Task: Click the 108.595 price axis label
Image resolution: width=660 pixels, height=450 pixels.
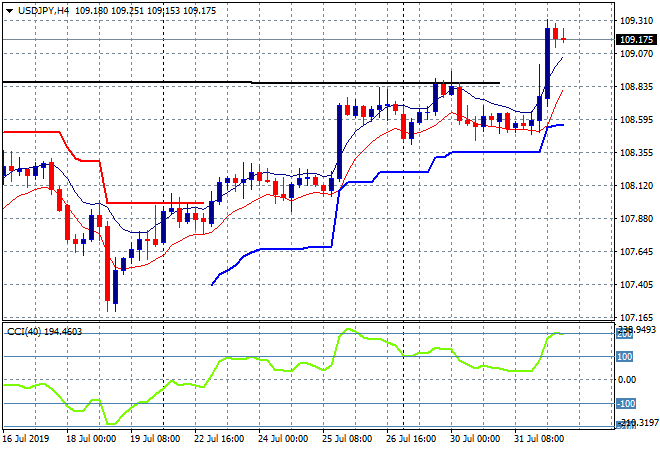Action: (x=636, y=120)
